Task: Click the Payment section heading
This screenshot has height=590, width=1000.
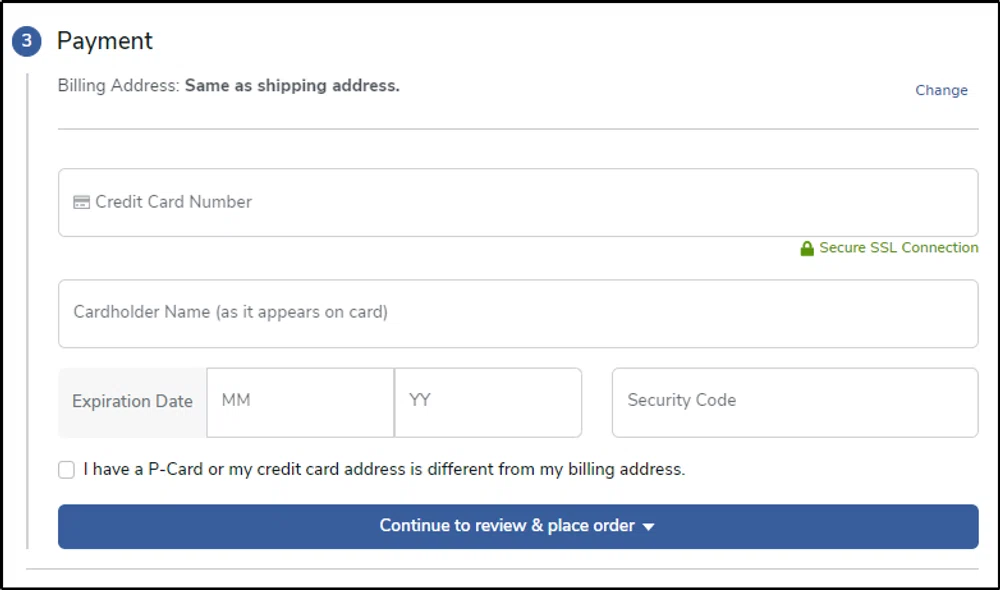Action: pyautogui.click(x=104, y=41)
